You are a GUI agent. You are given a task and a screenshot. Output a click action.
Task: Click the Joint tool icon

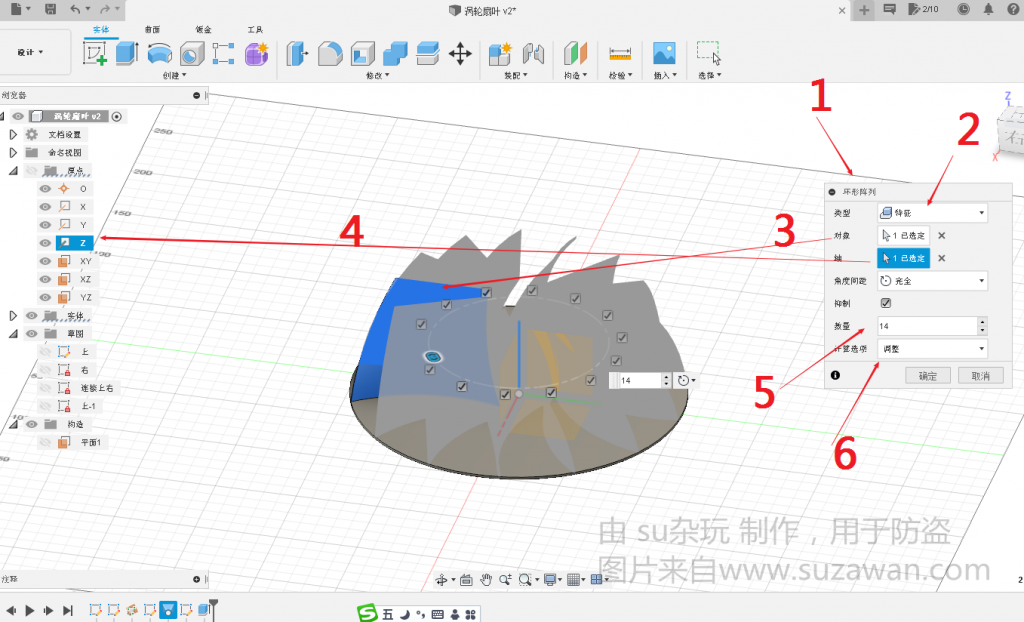pos(534,54)
